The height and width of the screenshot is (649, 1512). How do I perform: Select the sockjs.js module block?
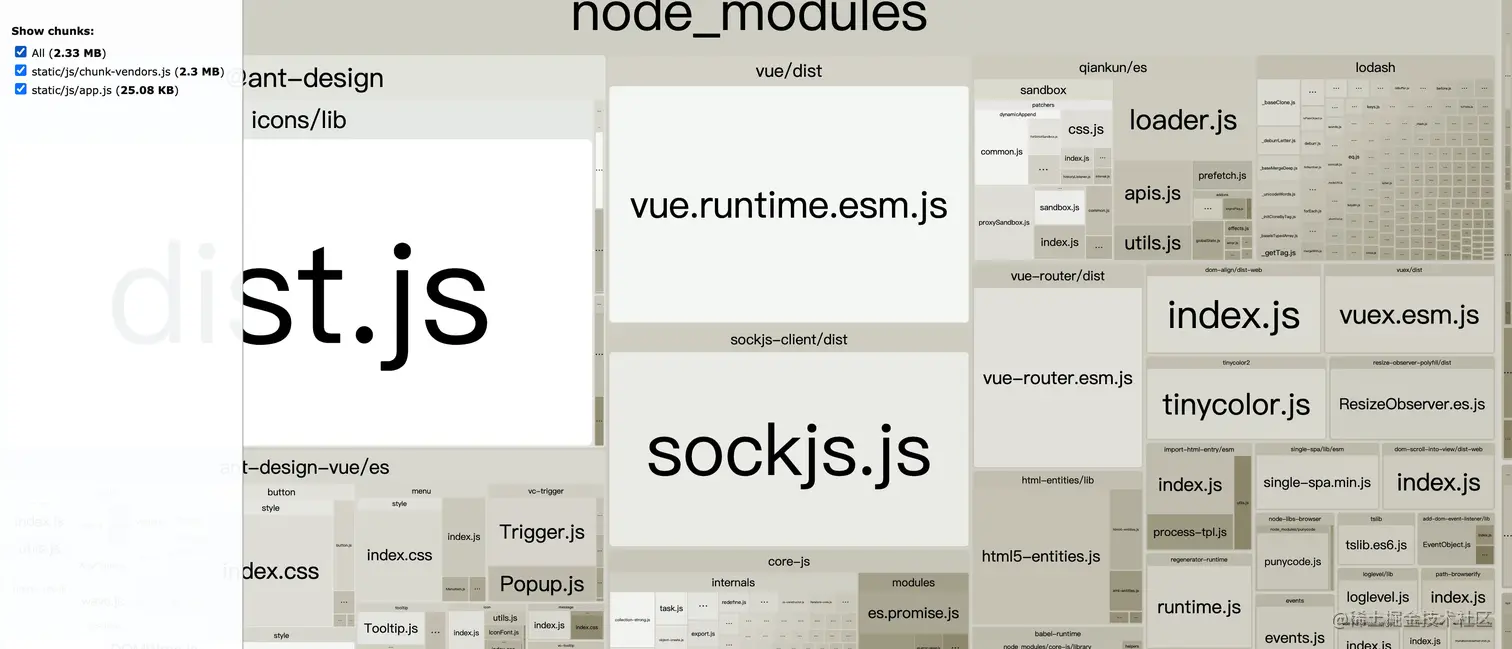(789, 449)
